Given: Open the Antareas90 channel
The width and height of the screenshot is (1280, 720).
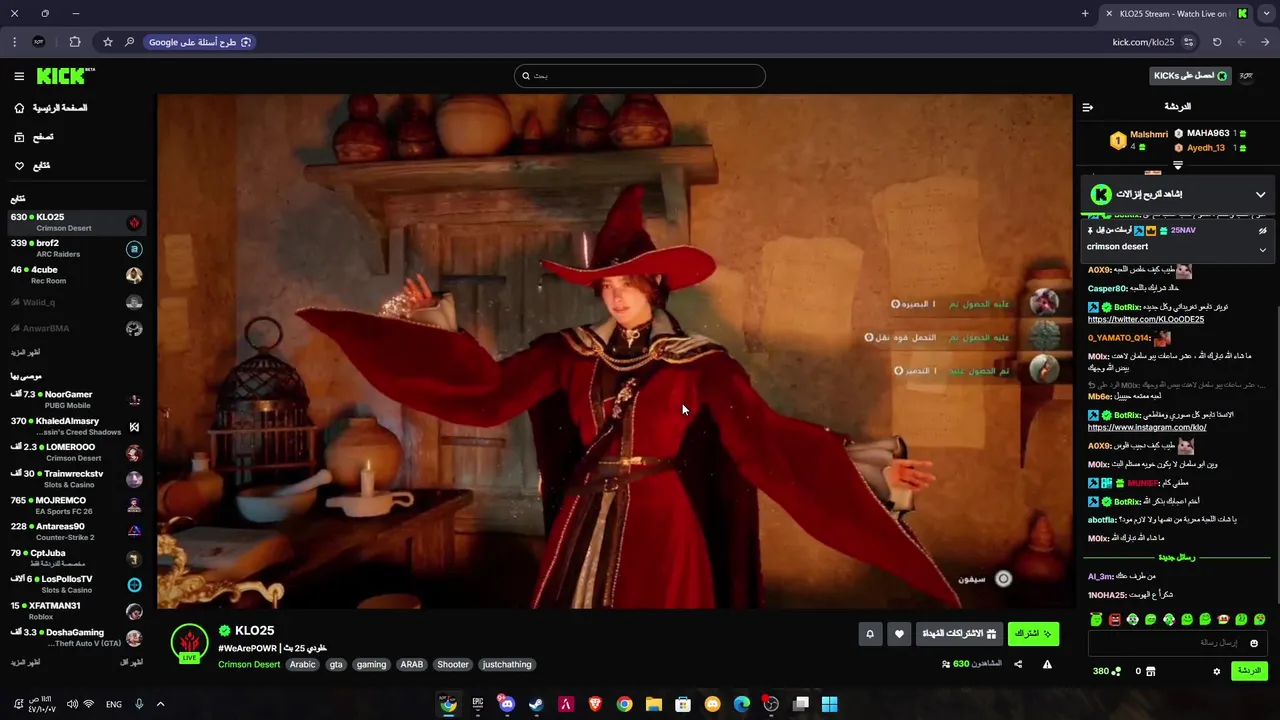Looking at the screenshot, I should click(77, 532).
